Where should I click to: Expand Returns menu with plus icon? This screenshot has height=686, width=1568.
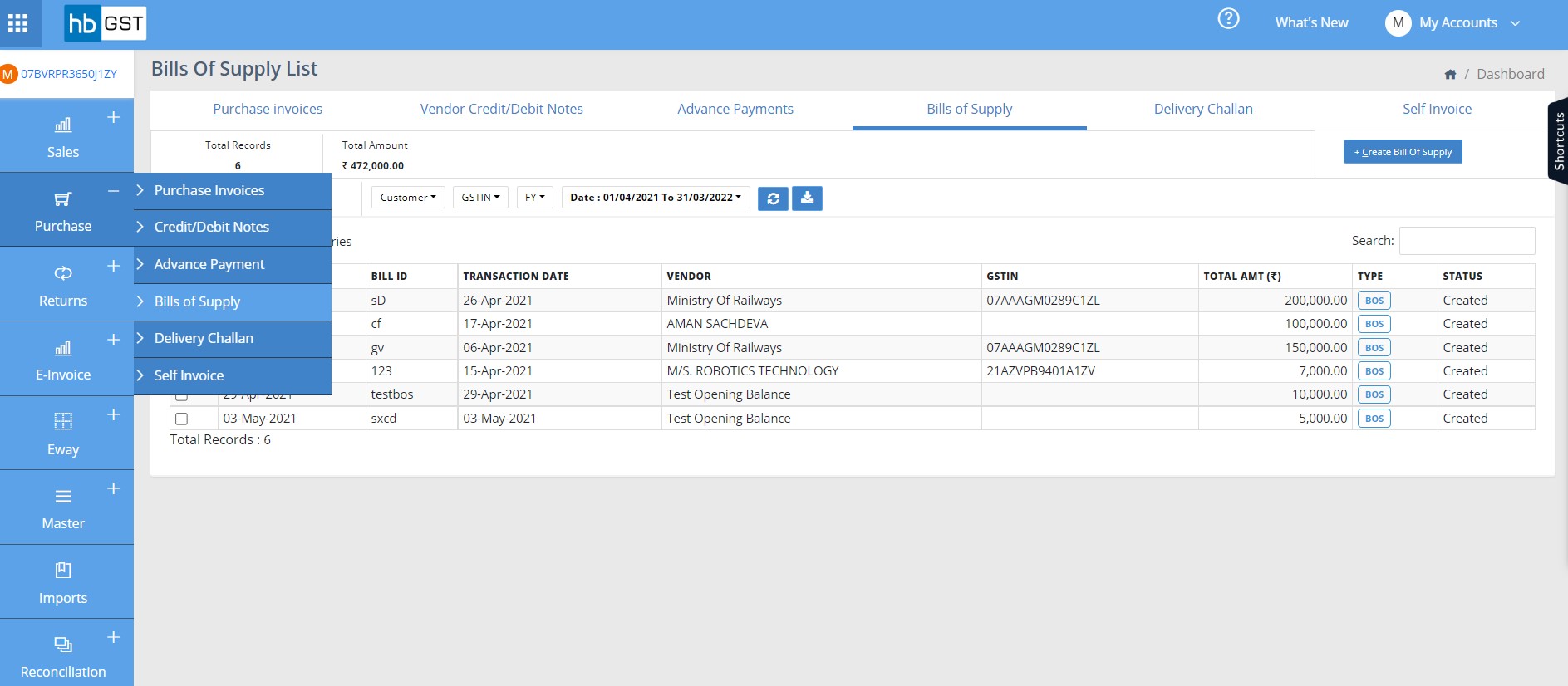click(x=114, y=266)
